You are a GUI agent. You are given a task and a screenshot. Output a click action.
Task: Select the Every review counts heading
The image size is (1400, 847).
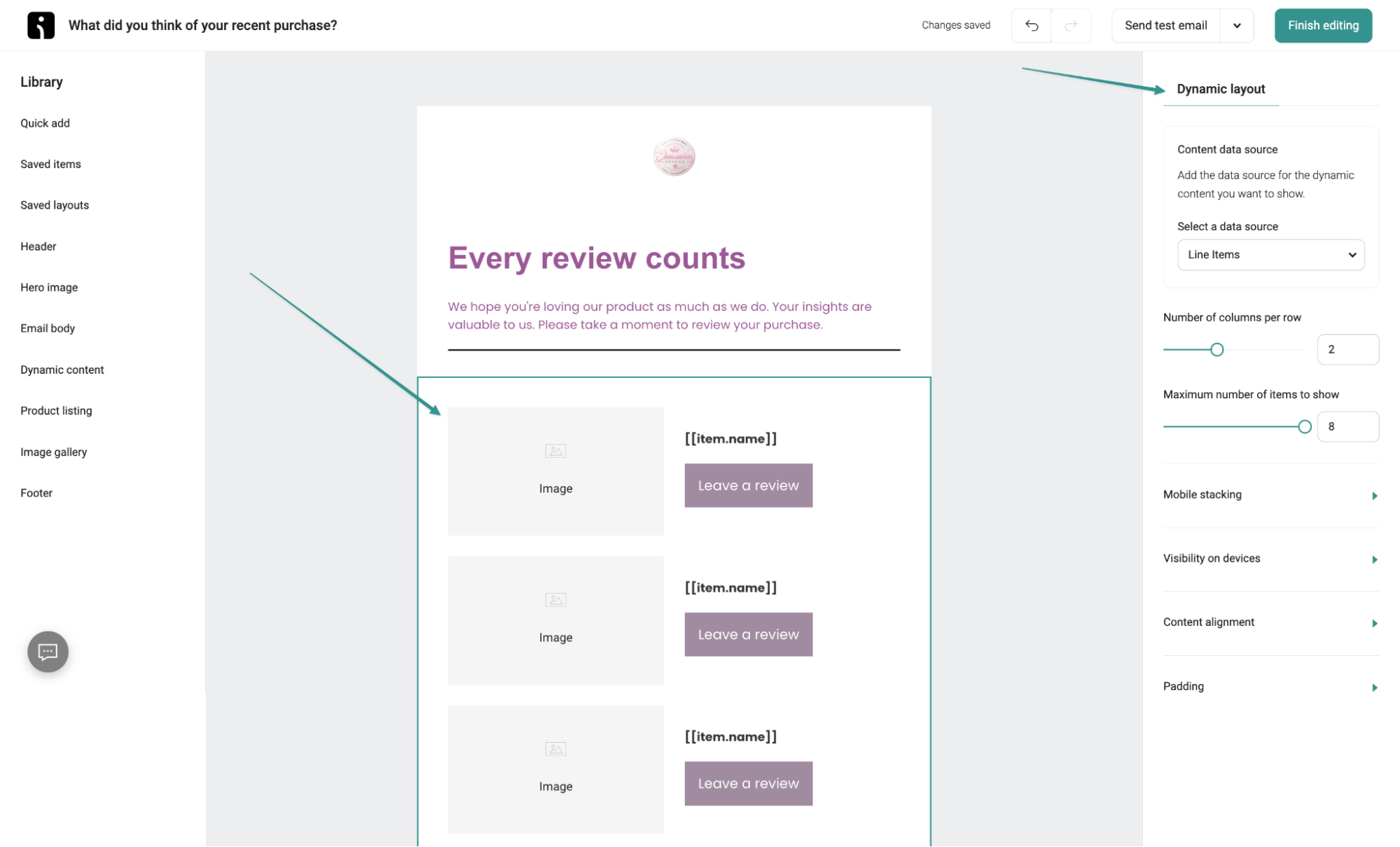597,258
